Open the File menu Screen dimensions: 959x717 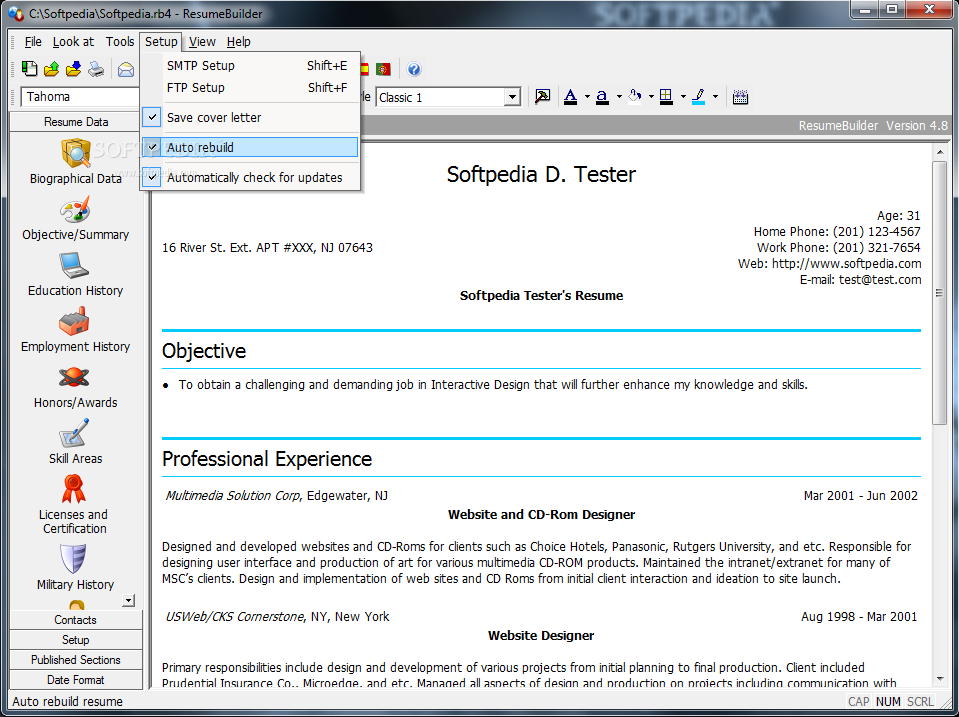[x=33, y=42]
